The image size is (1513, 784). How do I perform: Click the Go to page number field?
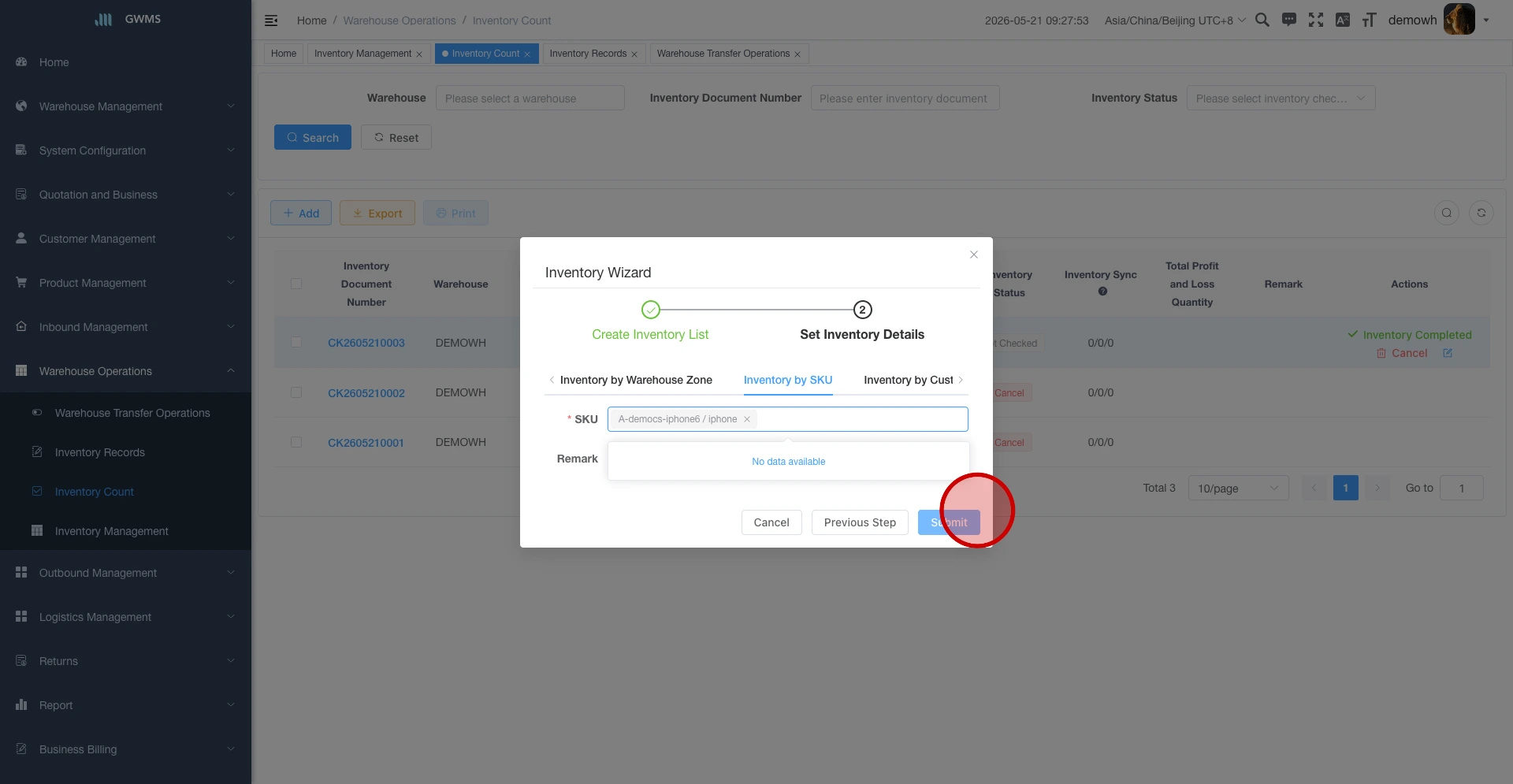1462,489
